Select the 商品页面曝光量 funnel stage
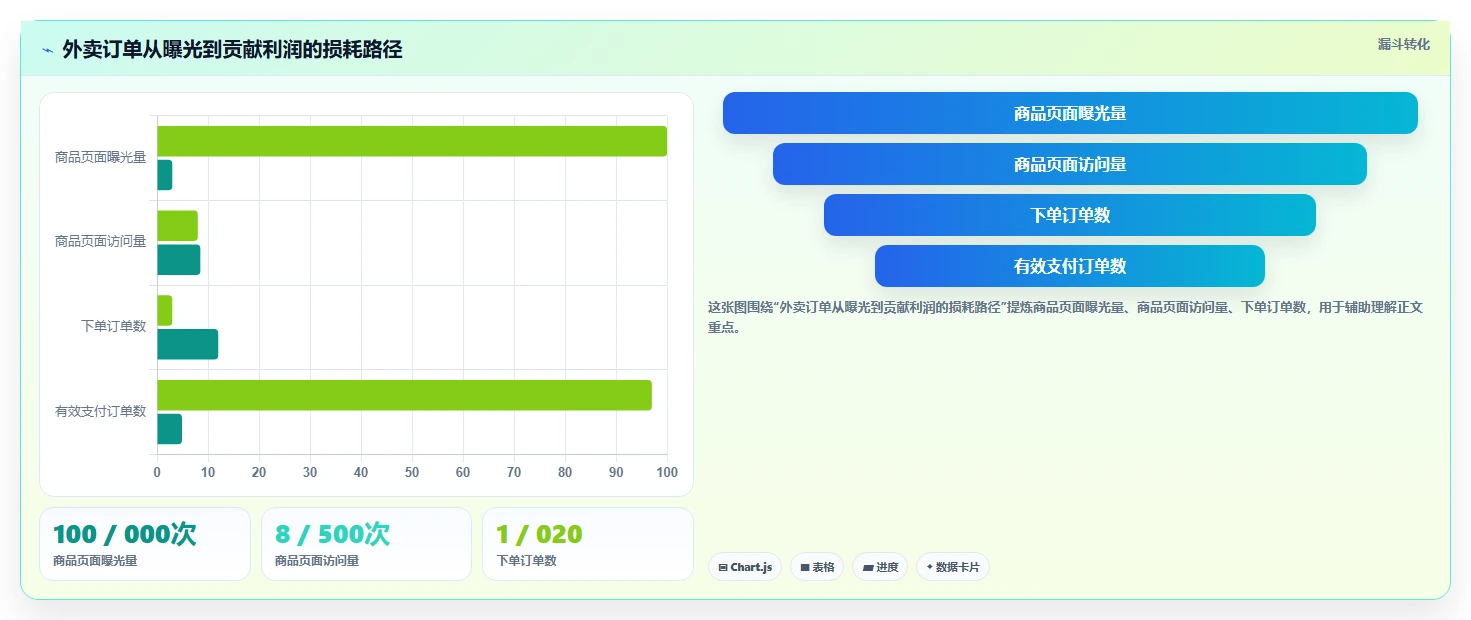This screenshot has width=1471, height=620. coord(1070,113)
